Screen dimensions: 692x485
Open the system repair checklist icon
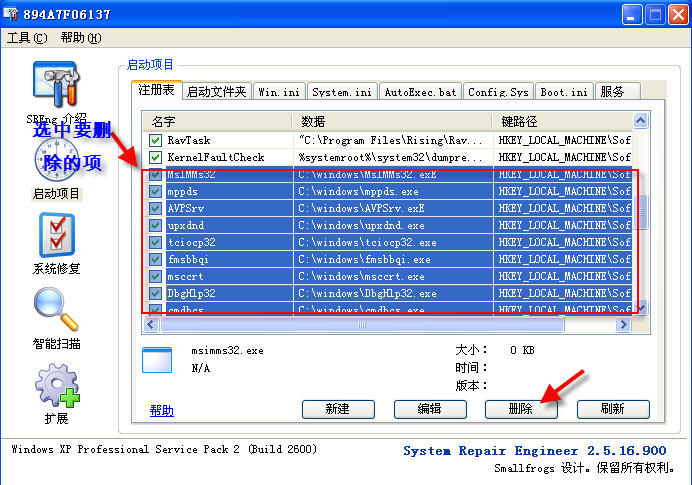click(x=56, y=235)
